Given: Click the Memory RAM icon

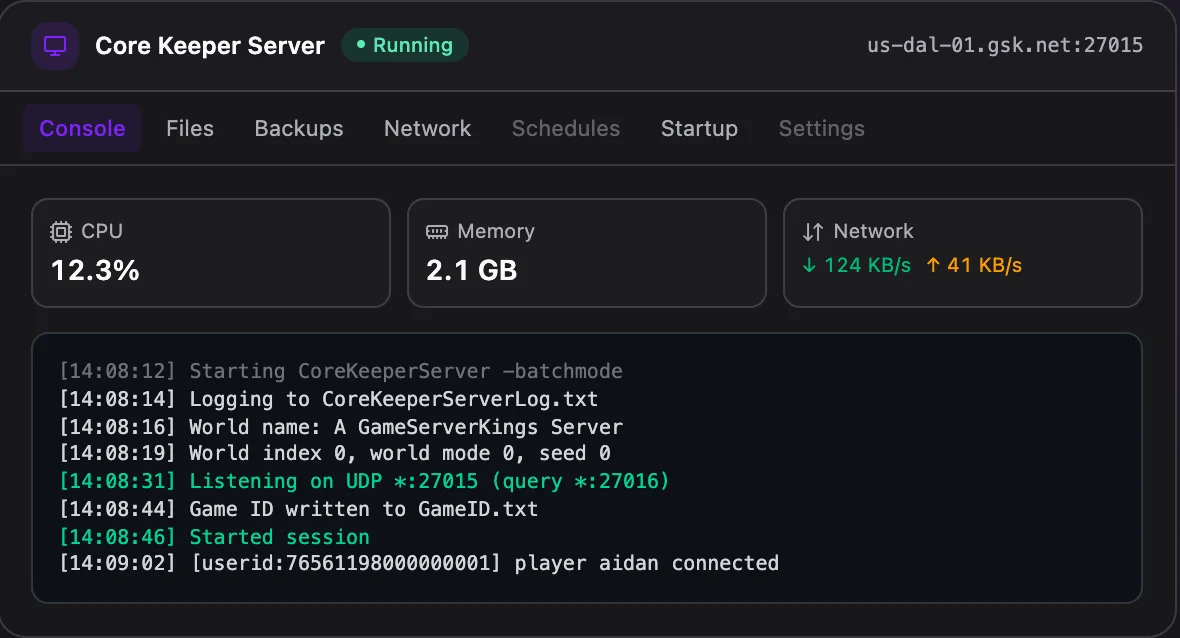Looking at the screenshot, I should pos(436,232).
